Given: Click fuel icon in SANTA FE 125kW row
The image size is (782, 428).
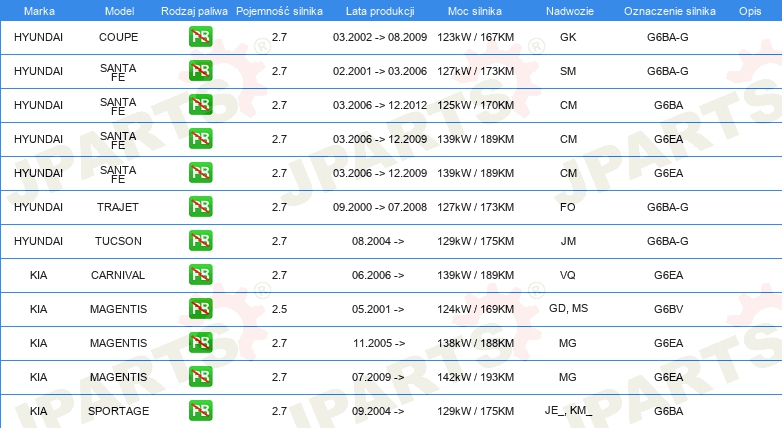Looking at the screenshot, I should coord(200,105).
